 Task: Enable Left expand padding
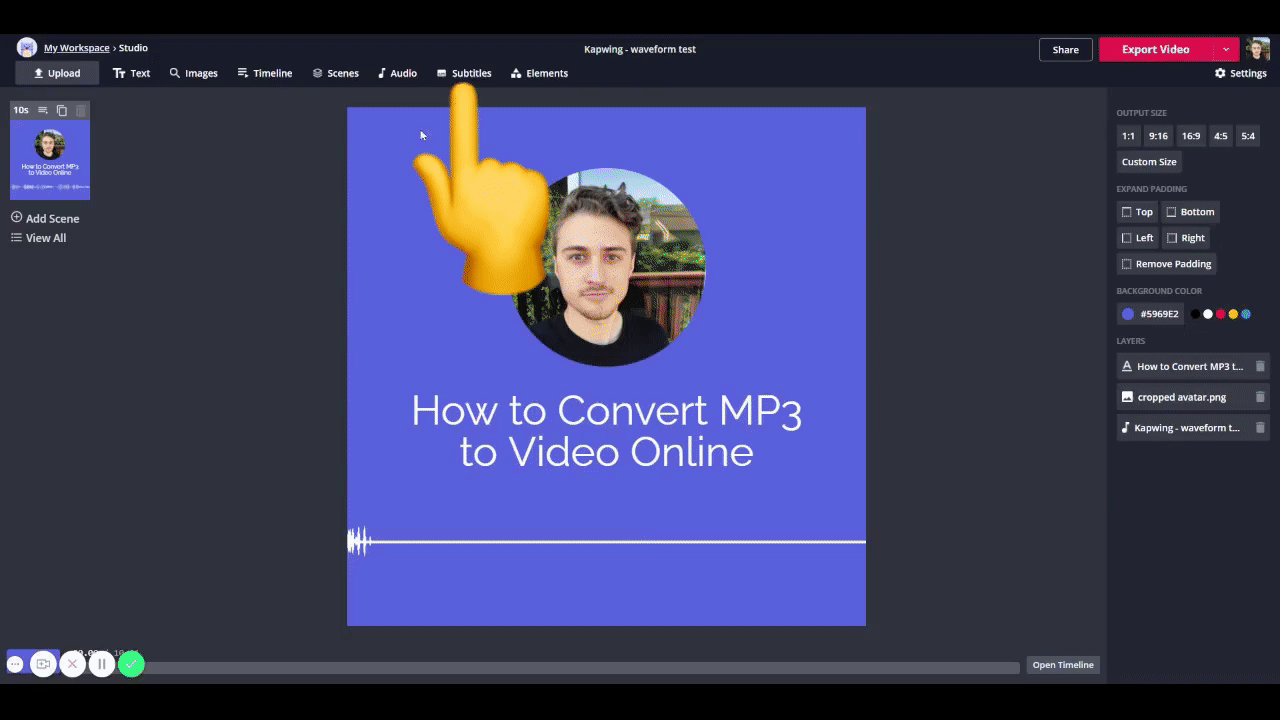[1137, 238]
